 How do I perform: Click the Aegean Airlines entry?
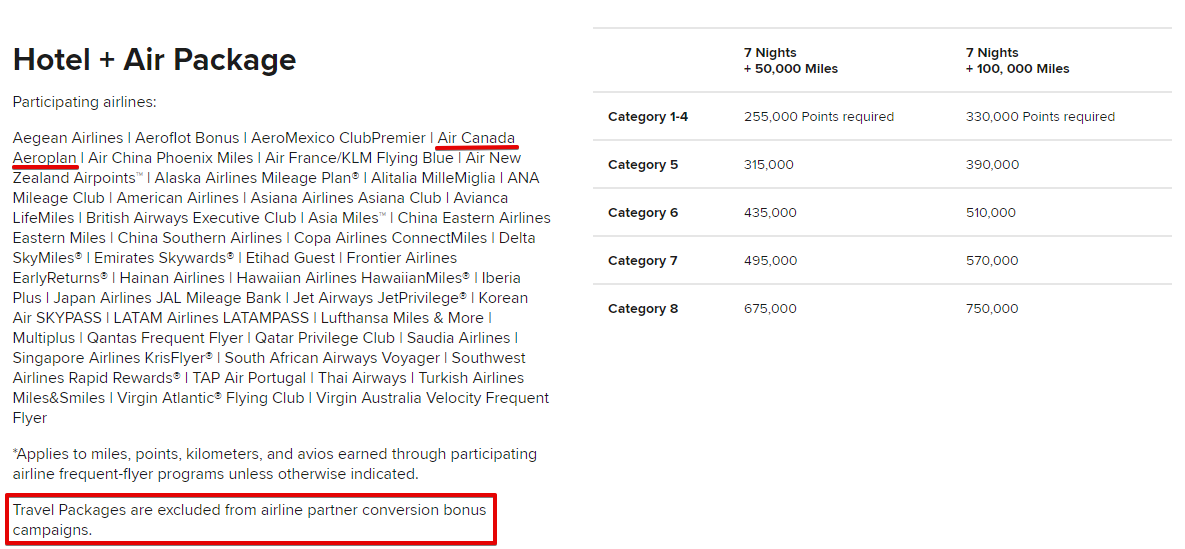tap(68, 138)
